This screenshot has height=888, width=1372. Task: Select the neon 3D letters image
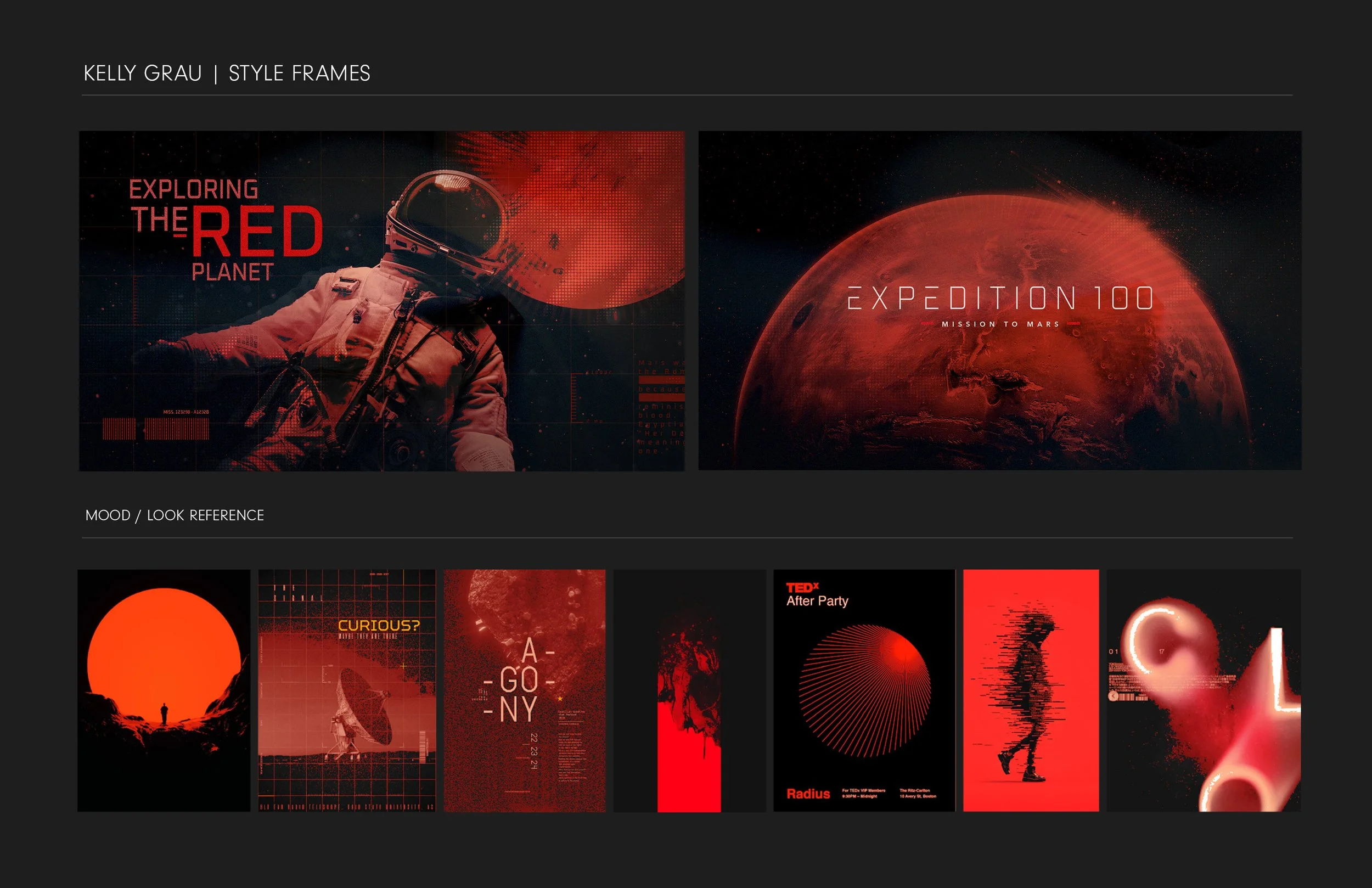(1204, 691)
